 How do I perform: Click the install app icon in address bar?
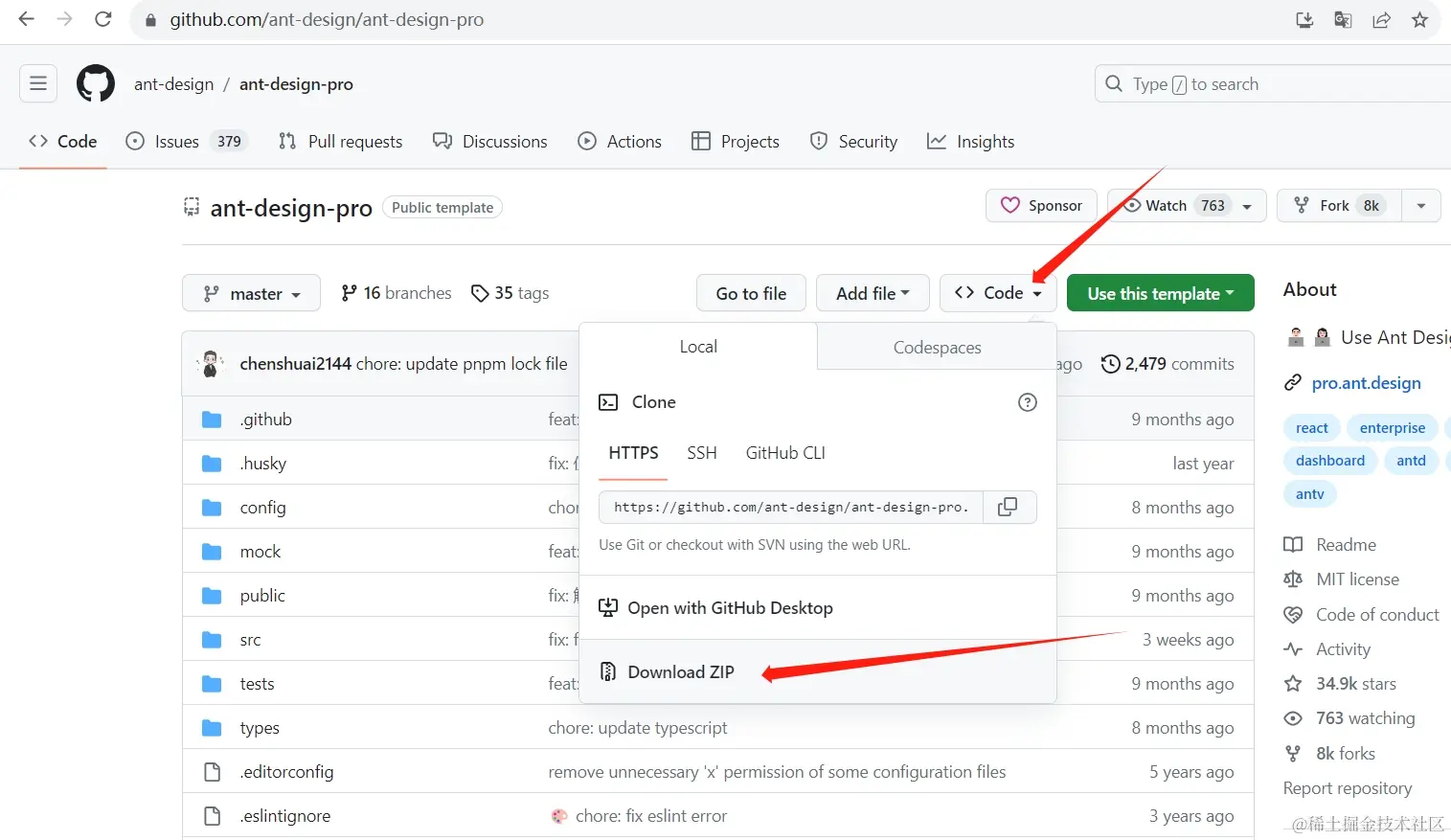pyautogui.click(x=1304, y=19)
